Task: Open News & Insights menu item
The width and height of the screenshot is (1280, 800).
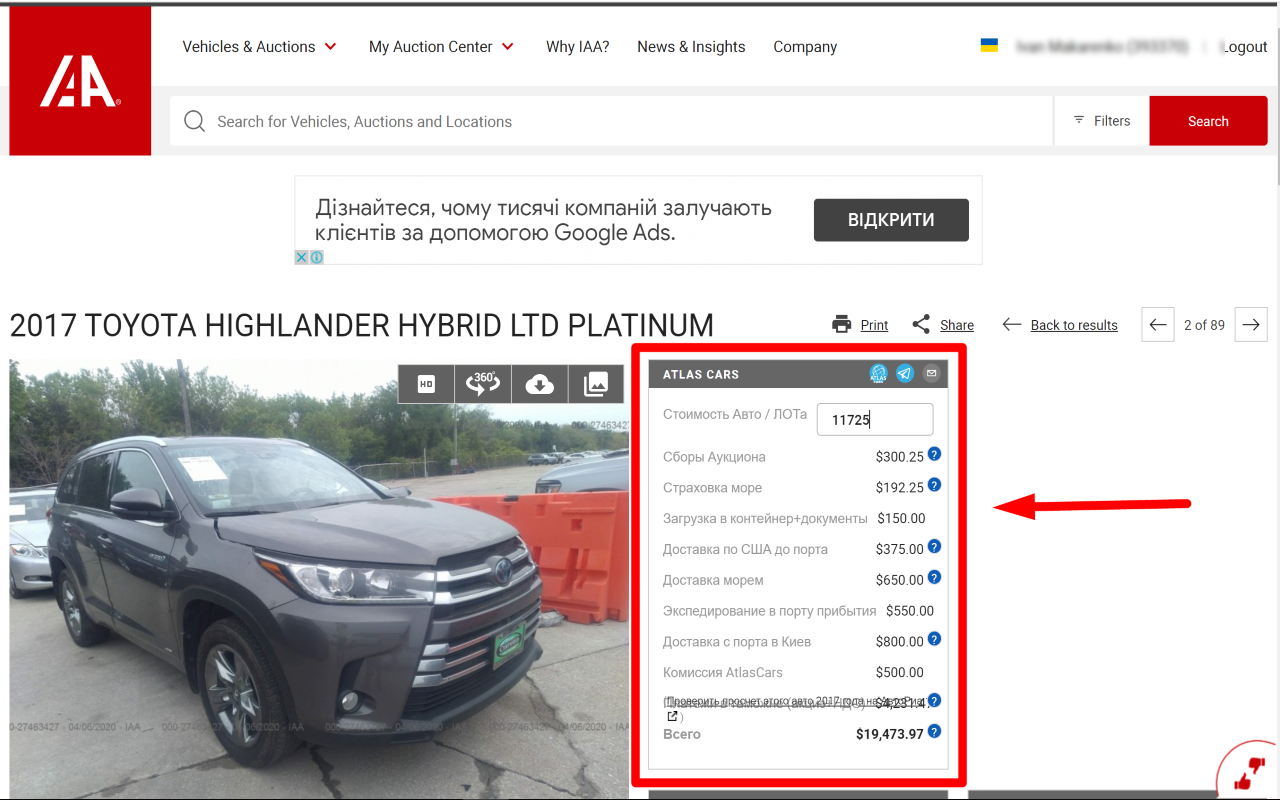Action: pyautogui.click(x=691, y=46)
